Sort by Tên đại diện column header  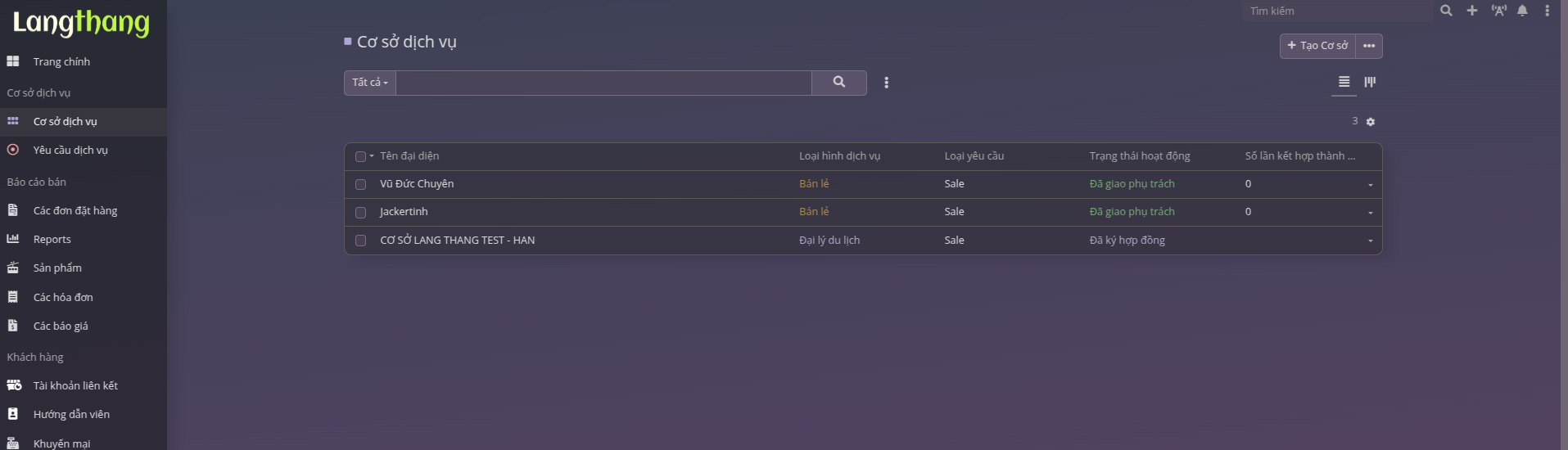pos(409,156)
